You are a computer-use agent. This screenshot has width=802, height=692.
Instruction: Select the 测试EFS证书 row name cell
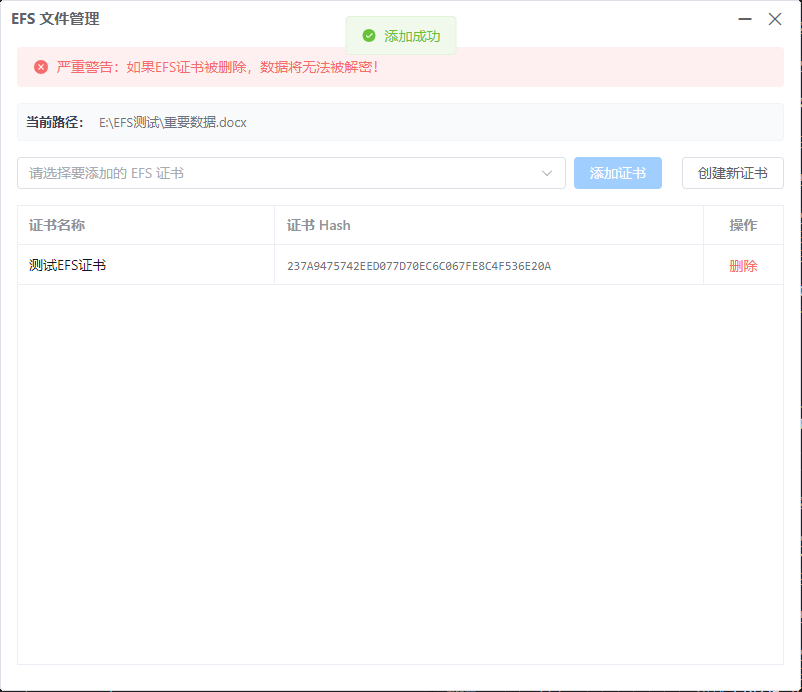68,266
